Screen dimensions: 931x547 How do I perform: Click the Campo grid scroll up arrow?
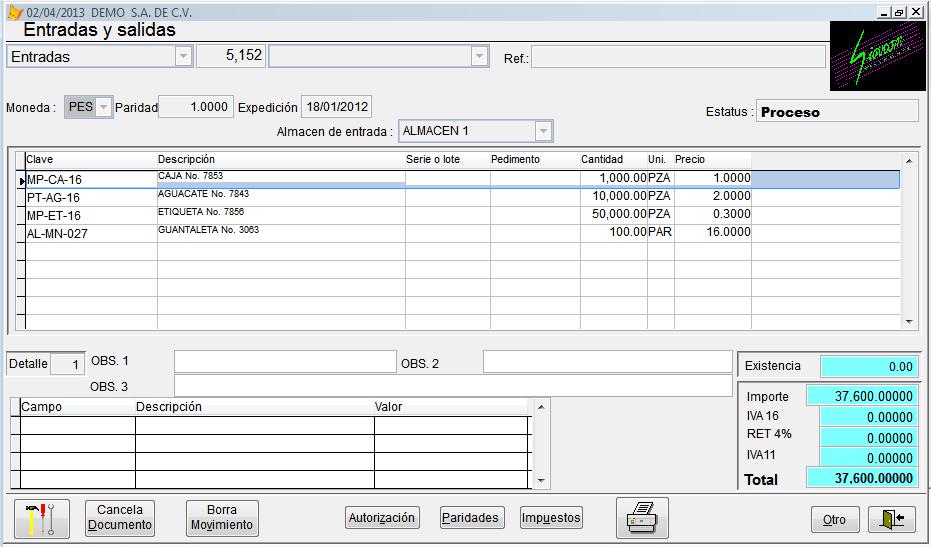(x=541, y=407)
